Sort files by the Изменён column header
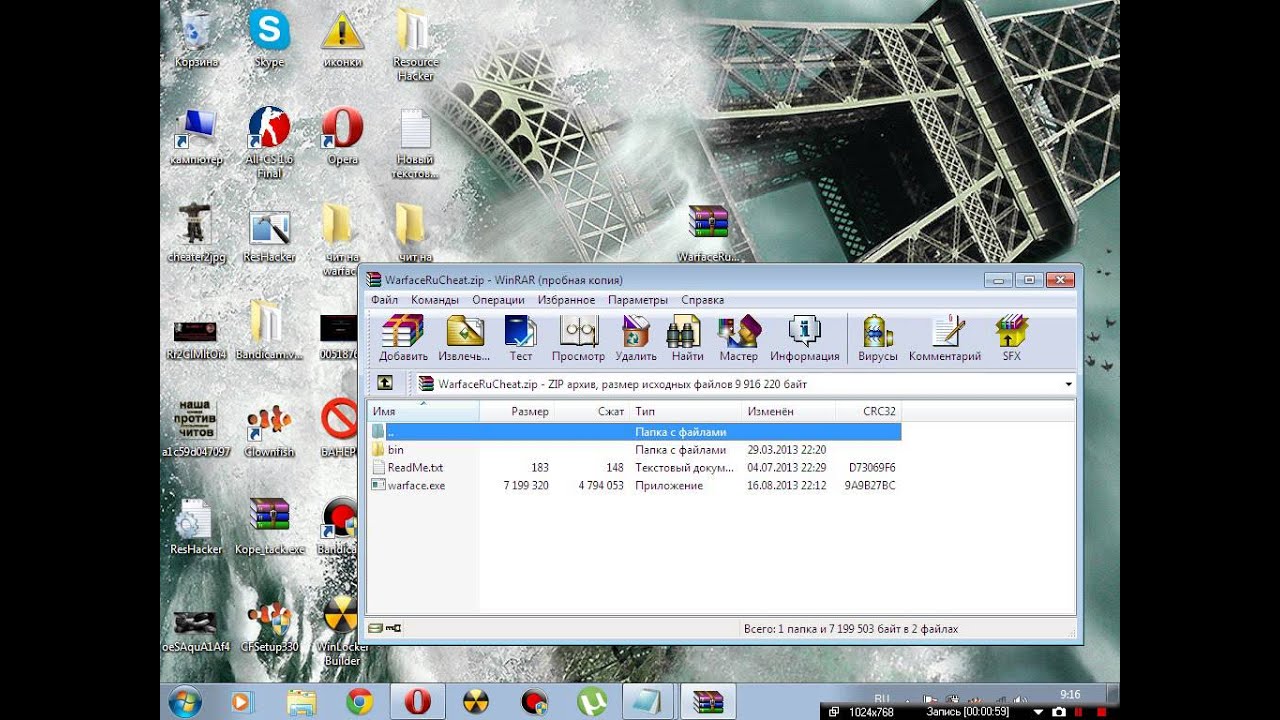 788,411
